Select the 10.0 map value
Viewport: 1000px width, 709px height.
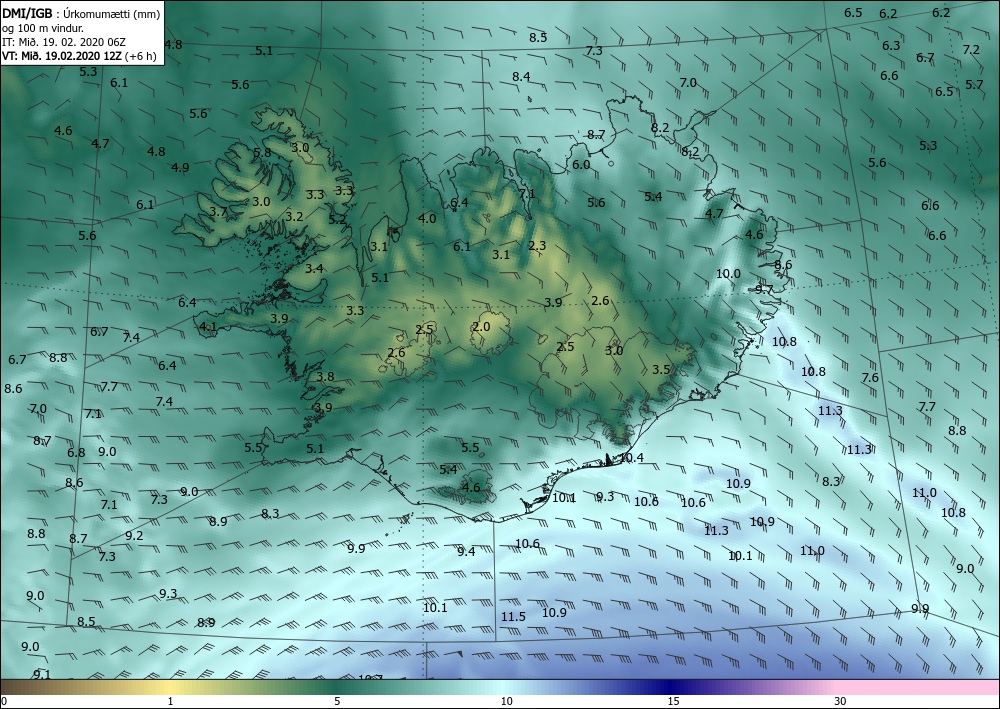point(728,274)
